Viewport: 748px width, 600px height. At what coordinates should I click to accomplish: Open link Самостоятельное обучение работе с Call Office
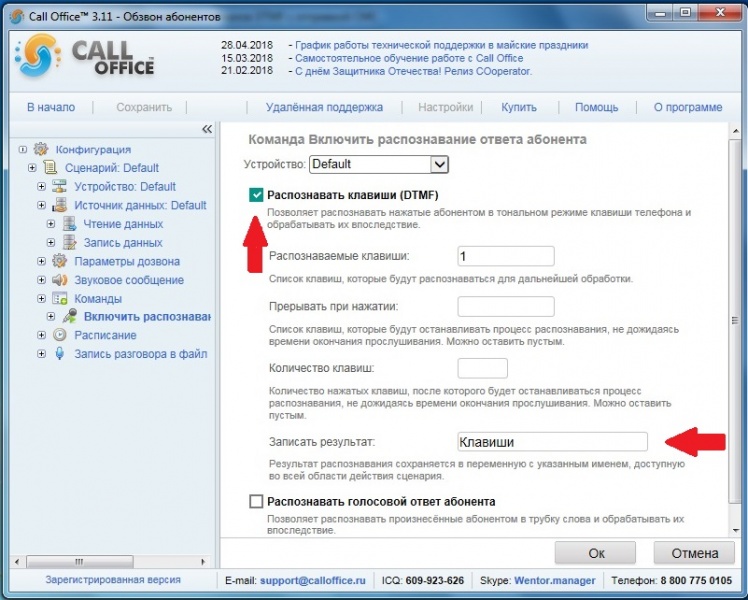[x=409, y=58]
